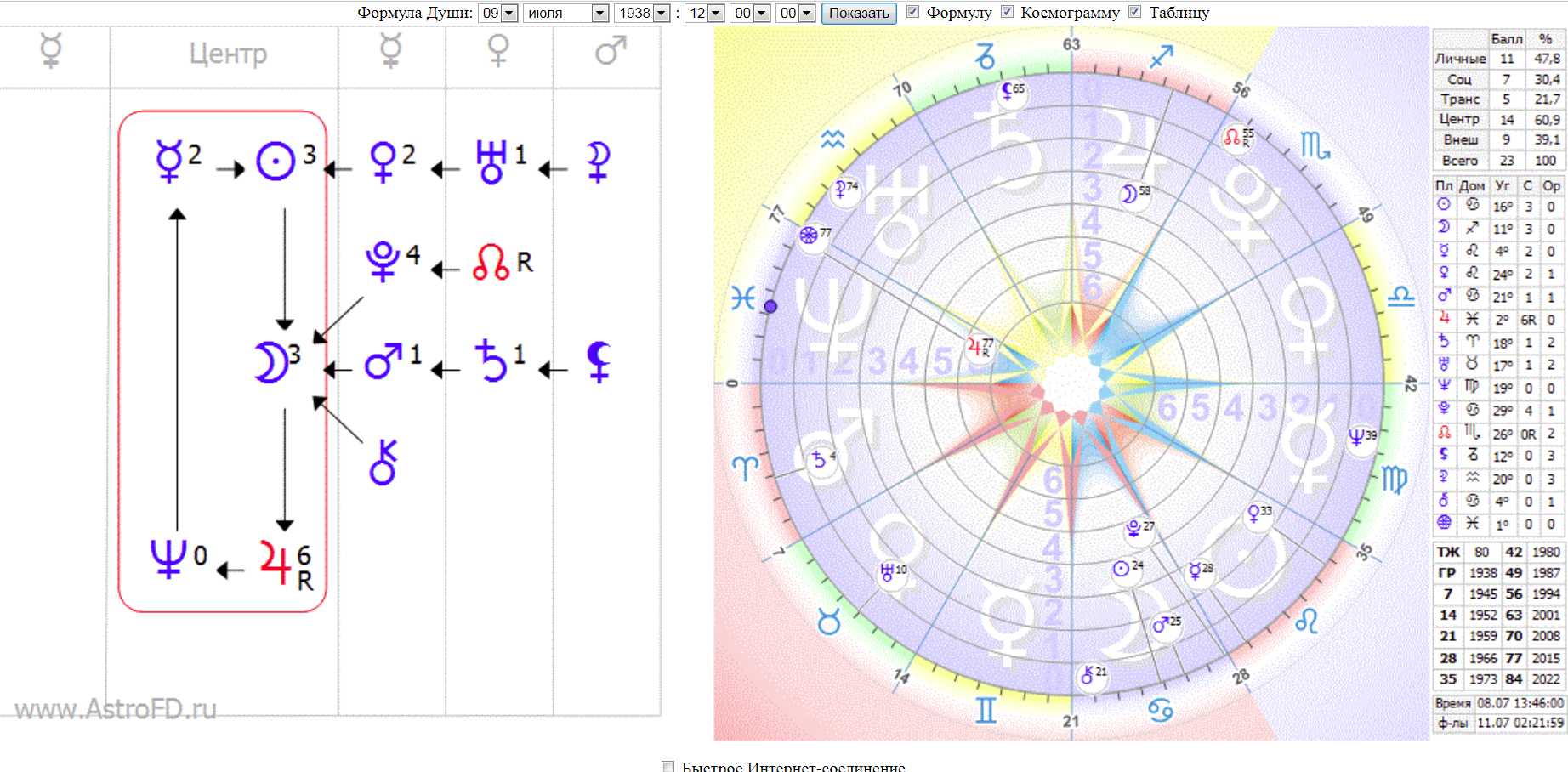Click the Личные row label in the score table
The height and width of the screenshot is (772, 1568).
1460,59
